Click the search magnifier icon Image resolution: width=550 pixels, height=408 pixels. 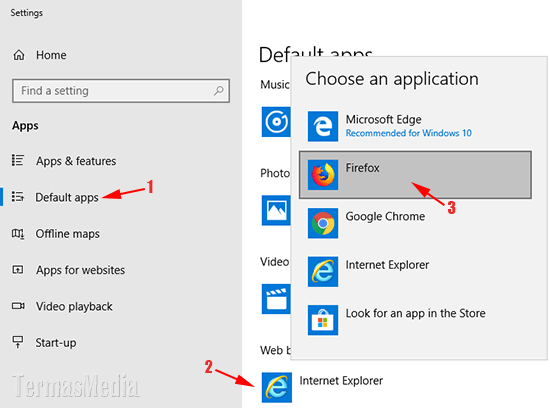tap(219, 91)
